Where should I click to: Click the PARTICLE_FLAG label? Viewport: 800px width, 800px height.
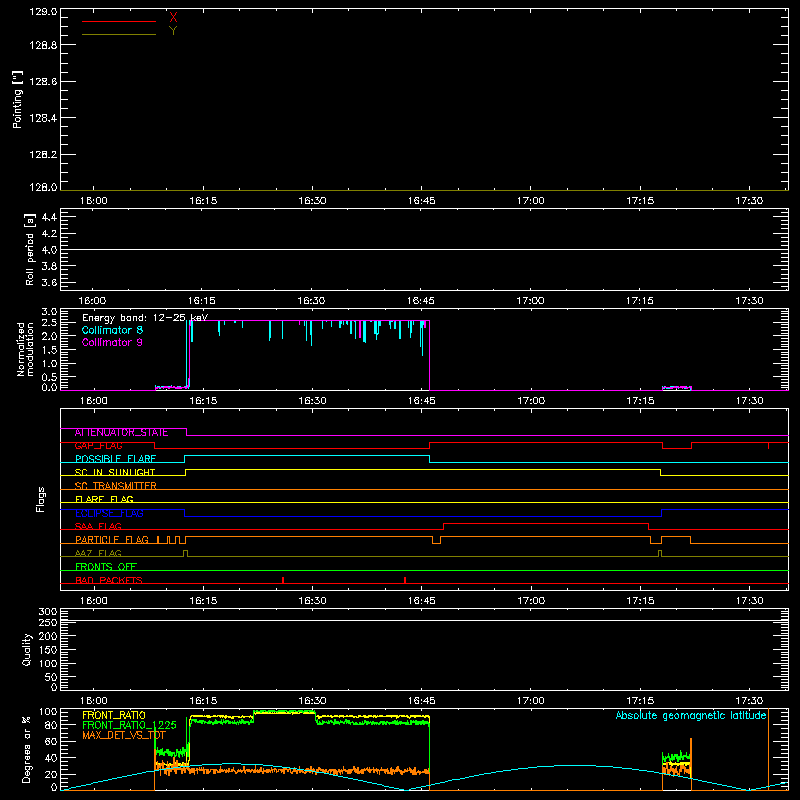(x=112, y=540)
